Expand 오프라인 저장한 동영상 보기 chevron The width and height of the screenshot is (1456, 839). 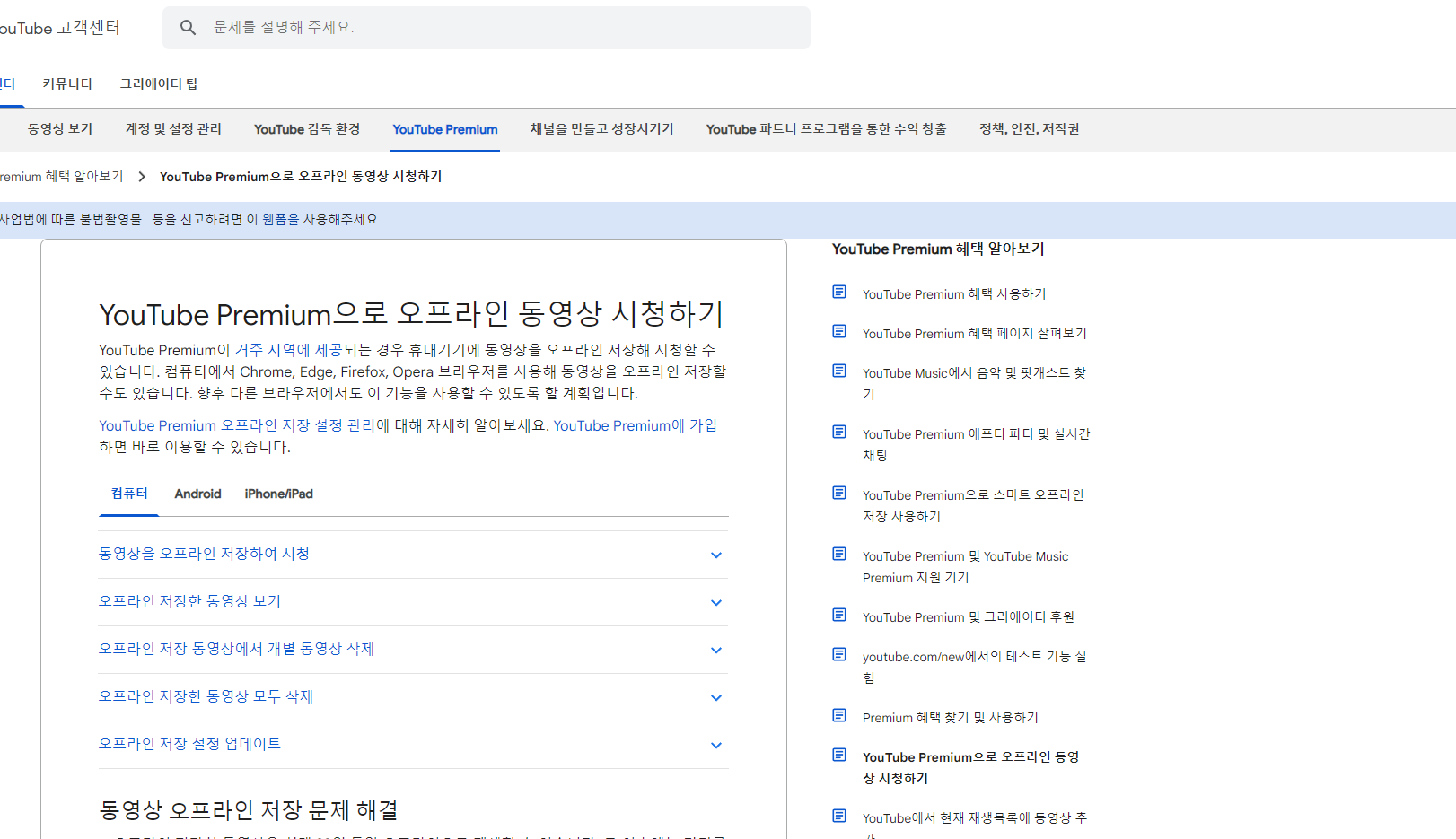[x=716, y=603]
